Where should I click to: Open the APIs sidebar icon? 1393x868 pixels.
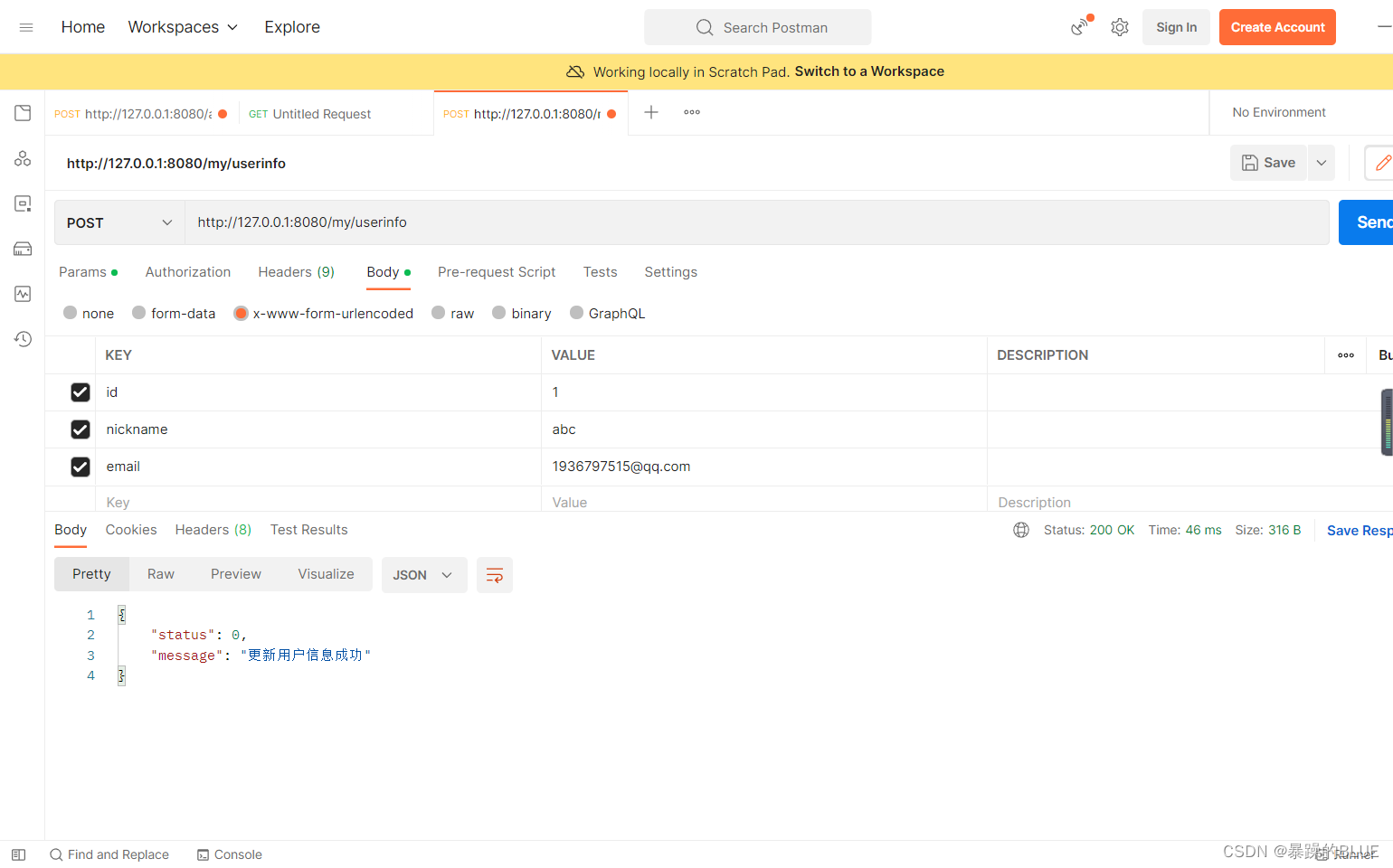23,158
